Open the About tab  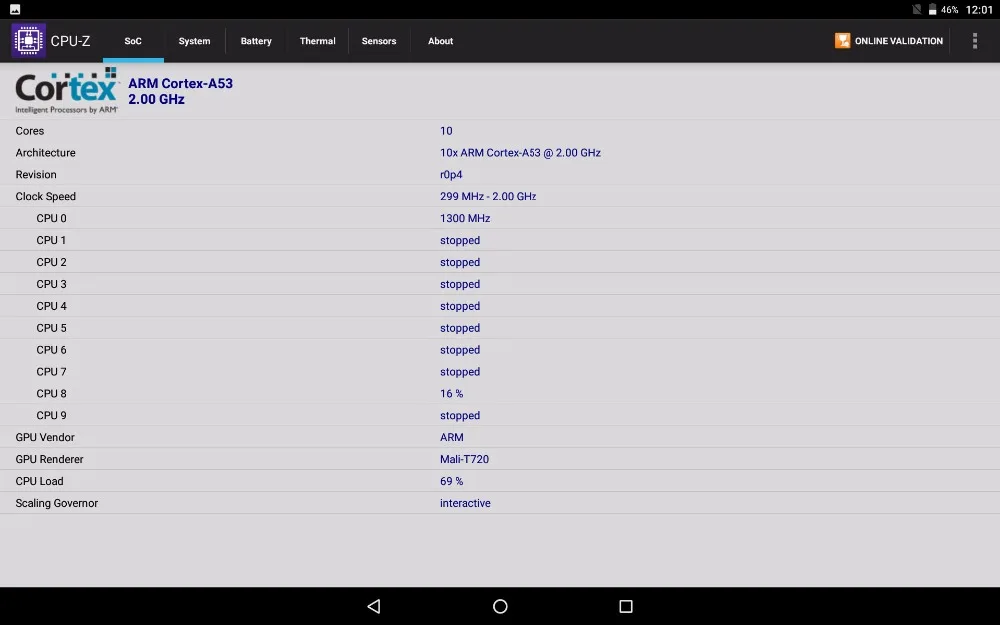coord(441,41)
